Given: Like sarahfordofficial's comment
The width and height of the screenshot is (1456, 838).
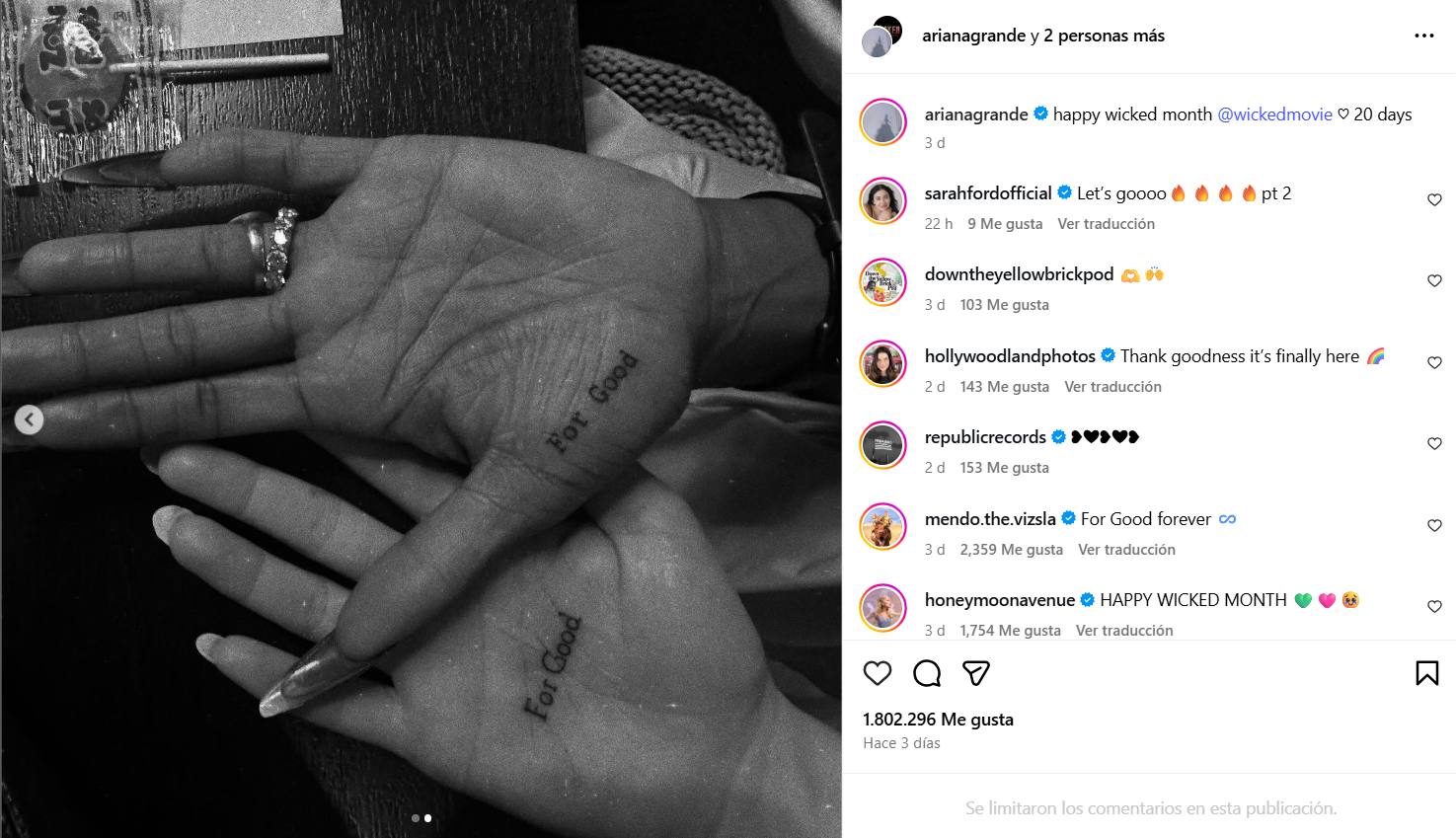Looking at the screenshot, I should tap(1434, 200).
